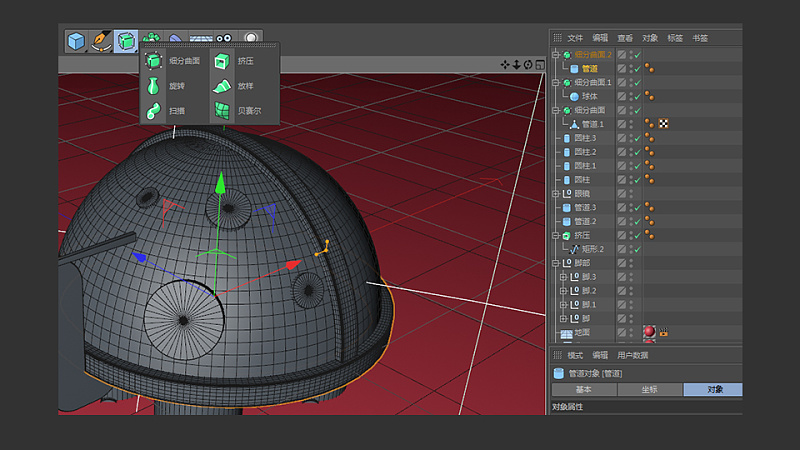This screenshot has height=450, width=800.
Task: Toggle the enable checkmark for 圆柱.3
Action: tap(637, 138)
